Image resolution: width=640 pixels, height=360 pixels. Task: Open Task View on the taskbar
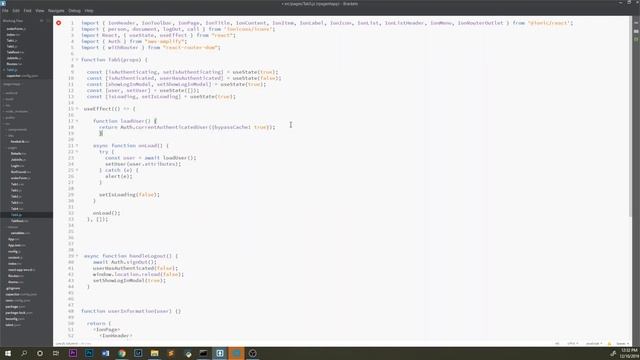[56, 353]
